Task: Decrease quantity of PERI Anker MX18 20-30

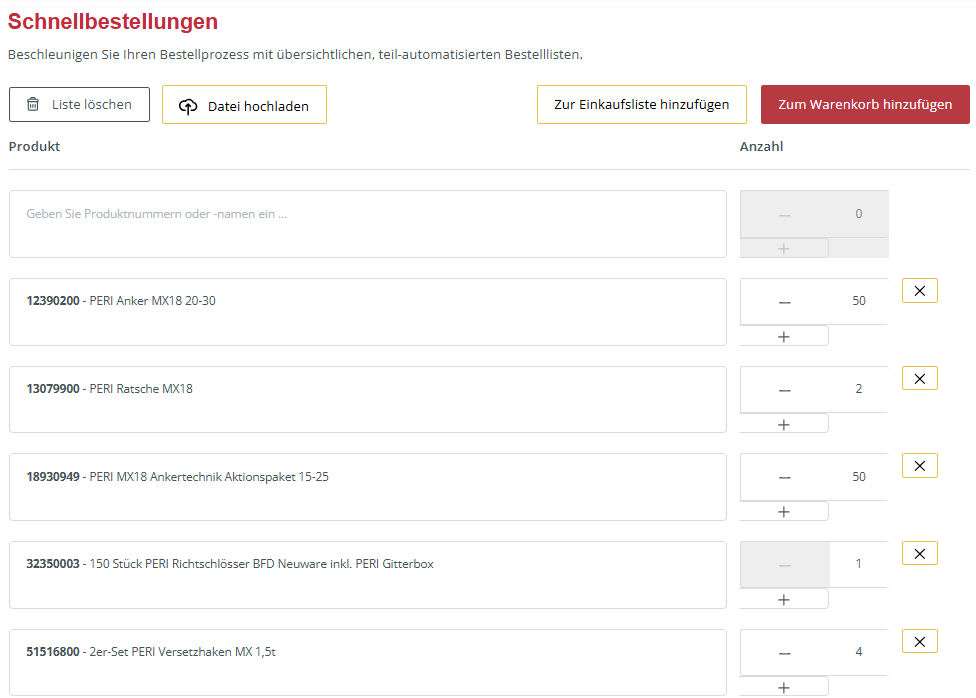Action: click(784, 302)
